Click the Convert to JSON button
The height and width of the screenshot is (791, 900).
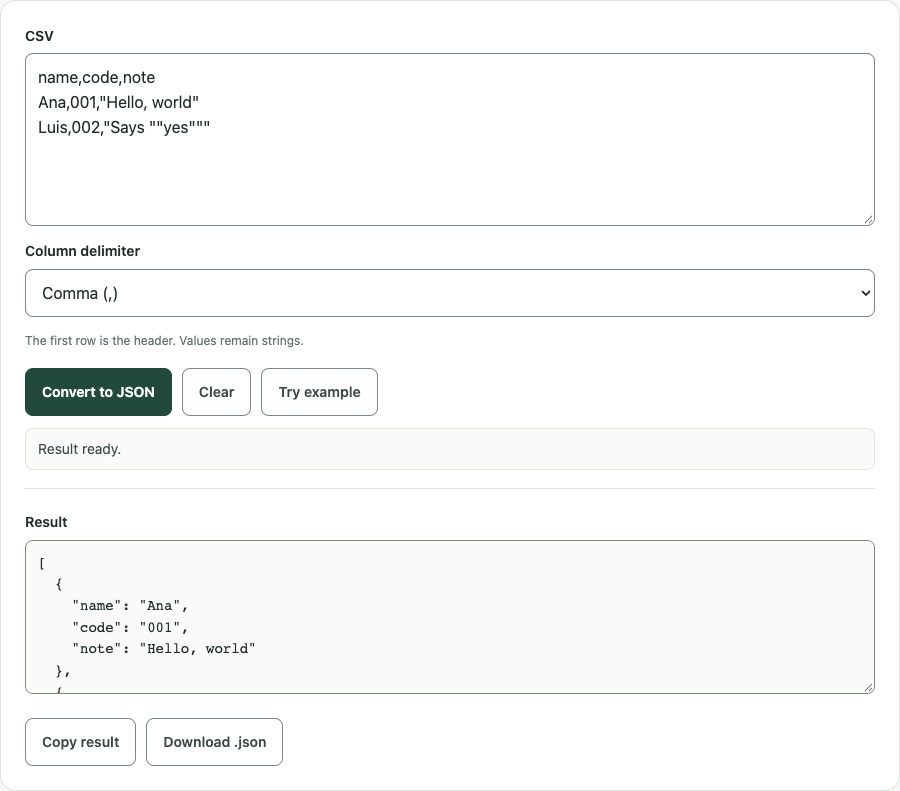[x=98, y=392]
